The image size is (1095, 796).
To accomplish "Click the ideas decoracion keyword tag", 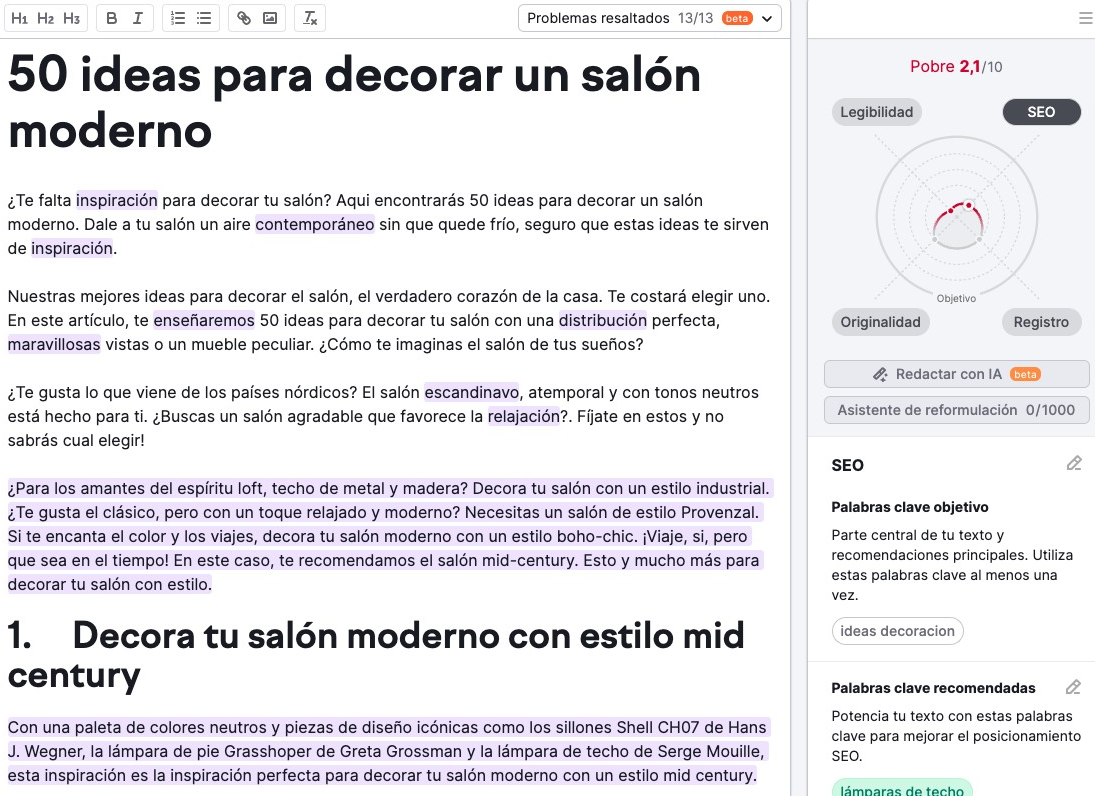I will click(897, 631).
